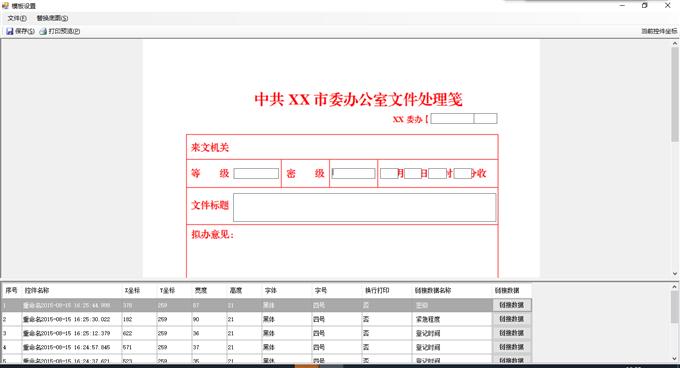Screen dimensions: 680x368
Task: Click the app icon in title bar
Action: tap(5, 6)
